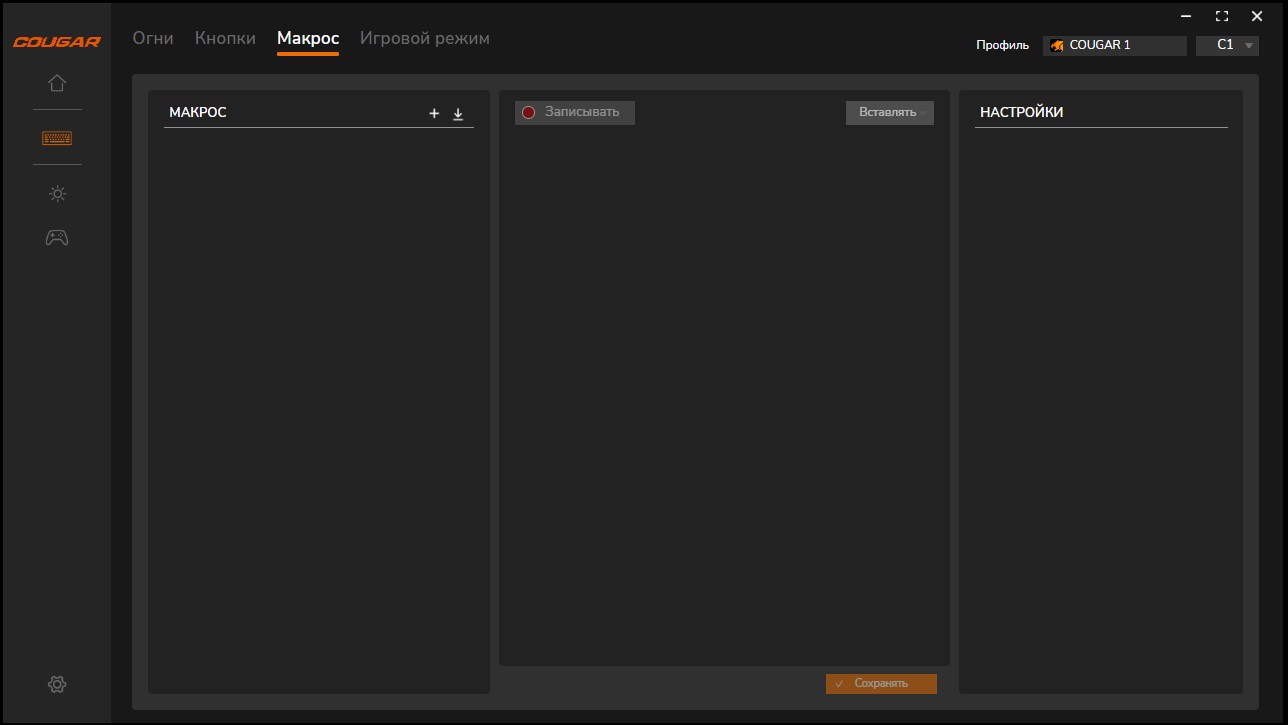Click the COUGAR 1 profile name field

[x=1115, y=45]
